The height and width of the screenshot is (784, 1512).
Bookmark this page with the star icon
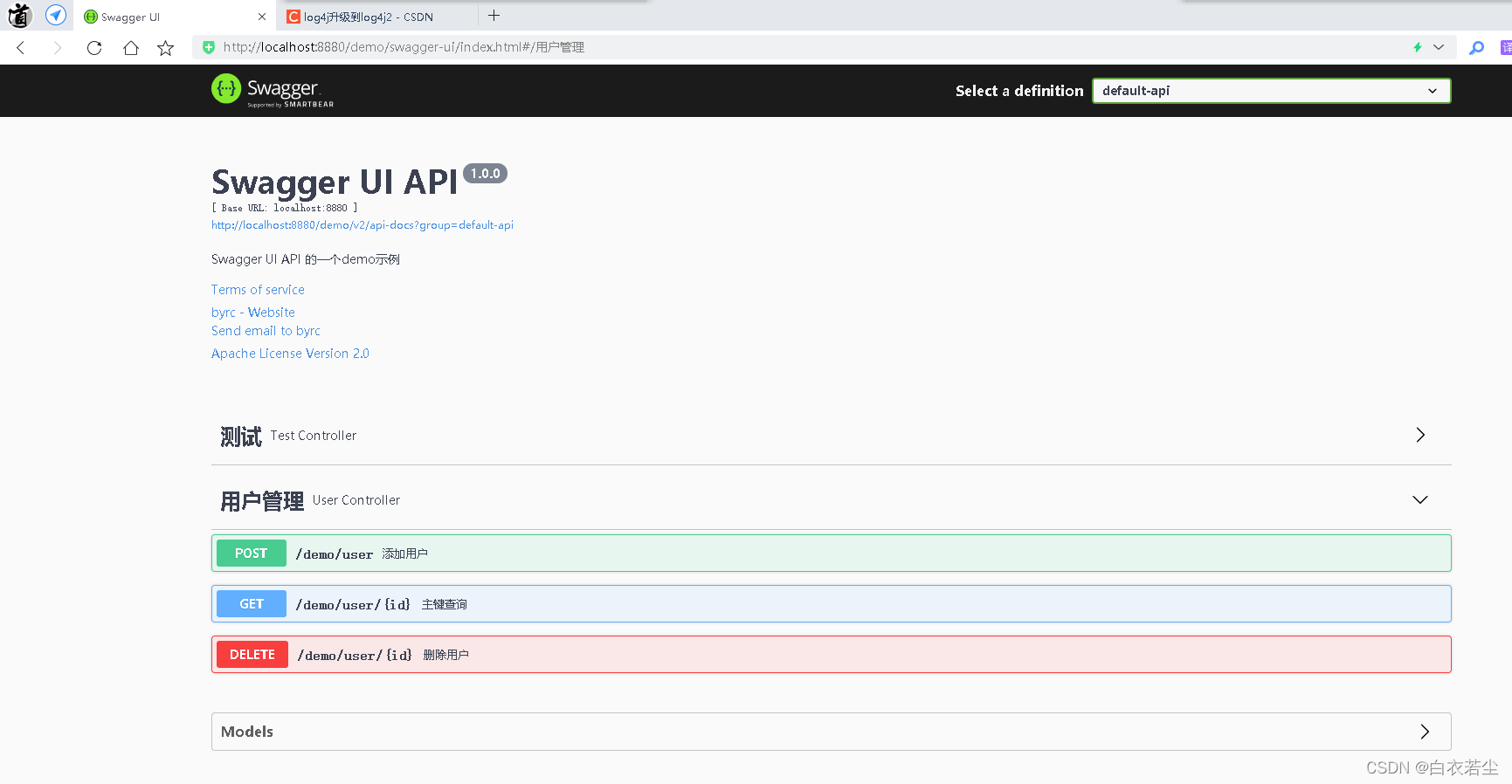pyautogui.click(x=166, y=48)
